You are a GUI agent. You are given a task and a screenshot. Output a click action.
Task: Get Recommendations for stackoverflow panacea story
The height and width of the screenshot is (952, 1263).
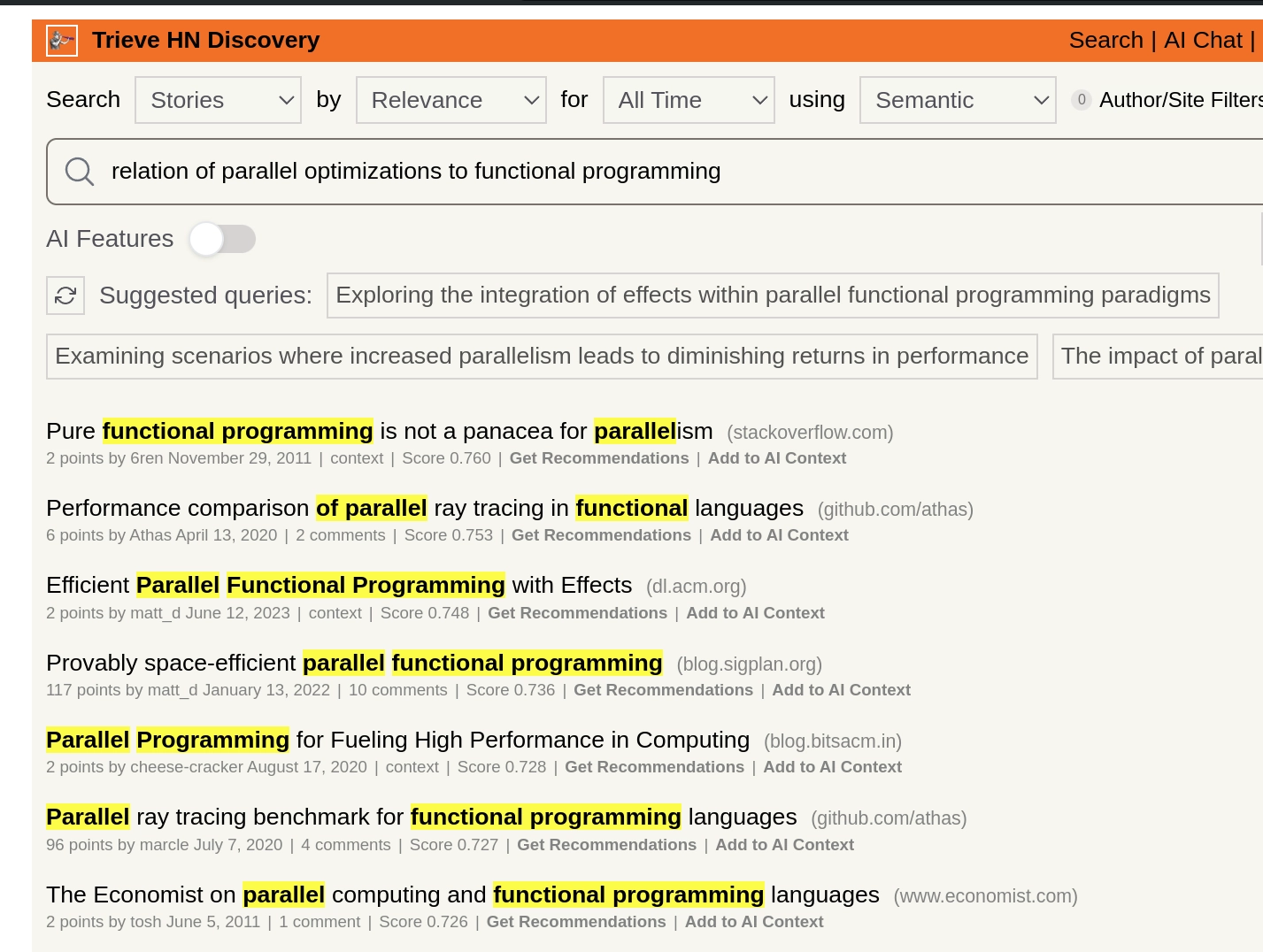599,458
